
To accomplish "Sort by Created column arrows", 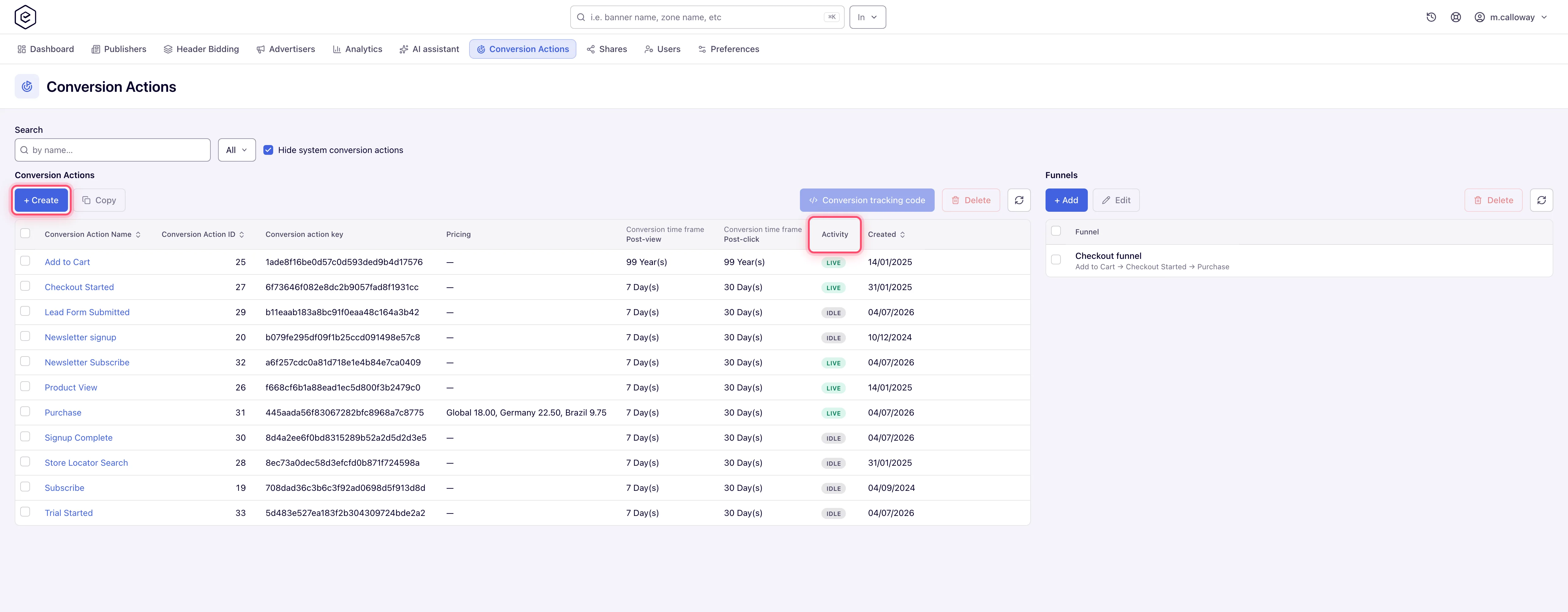I will (903, 234).
